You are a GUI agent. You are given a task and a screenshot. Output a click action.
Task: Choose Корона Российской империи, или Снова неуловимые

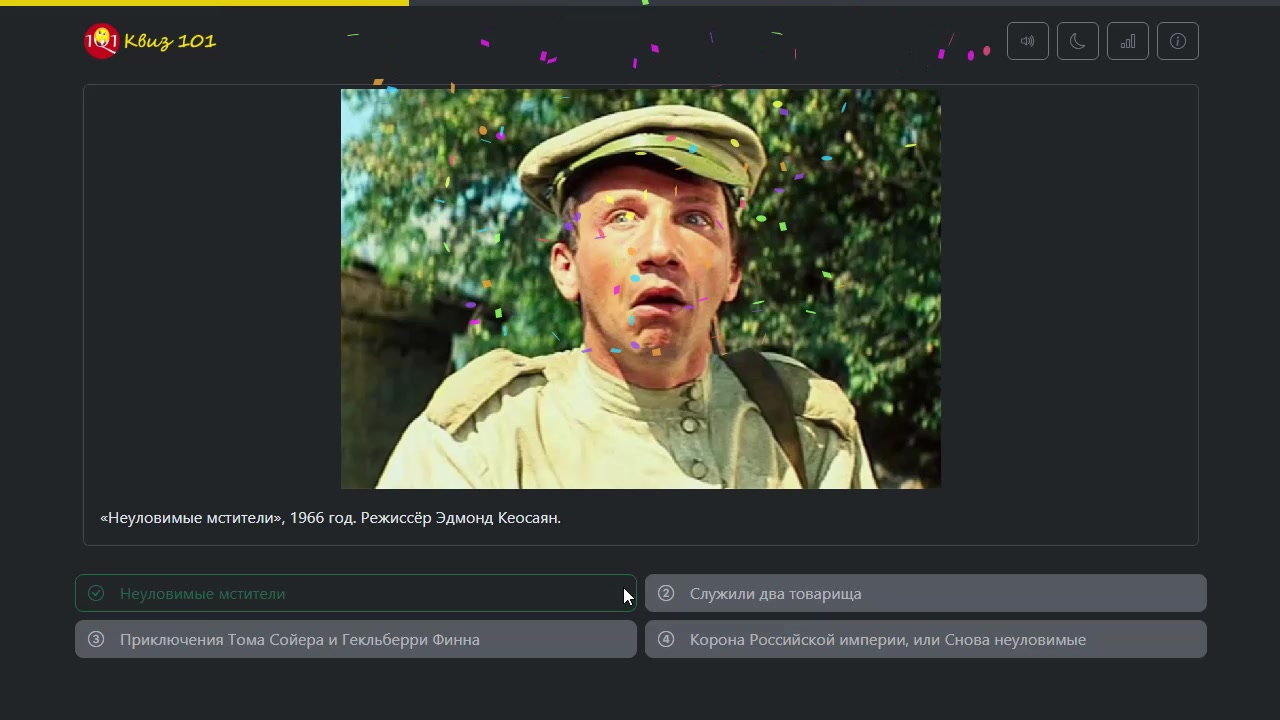(x=926, y=639)
